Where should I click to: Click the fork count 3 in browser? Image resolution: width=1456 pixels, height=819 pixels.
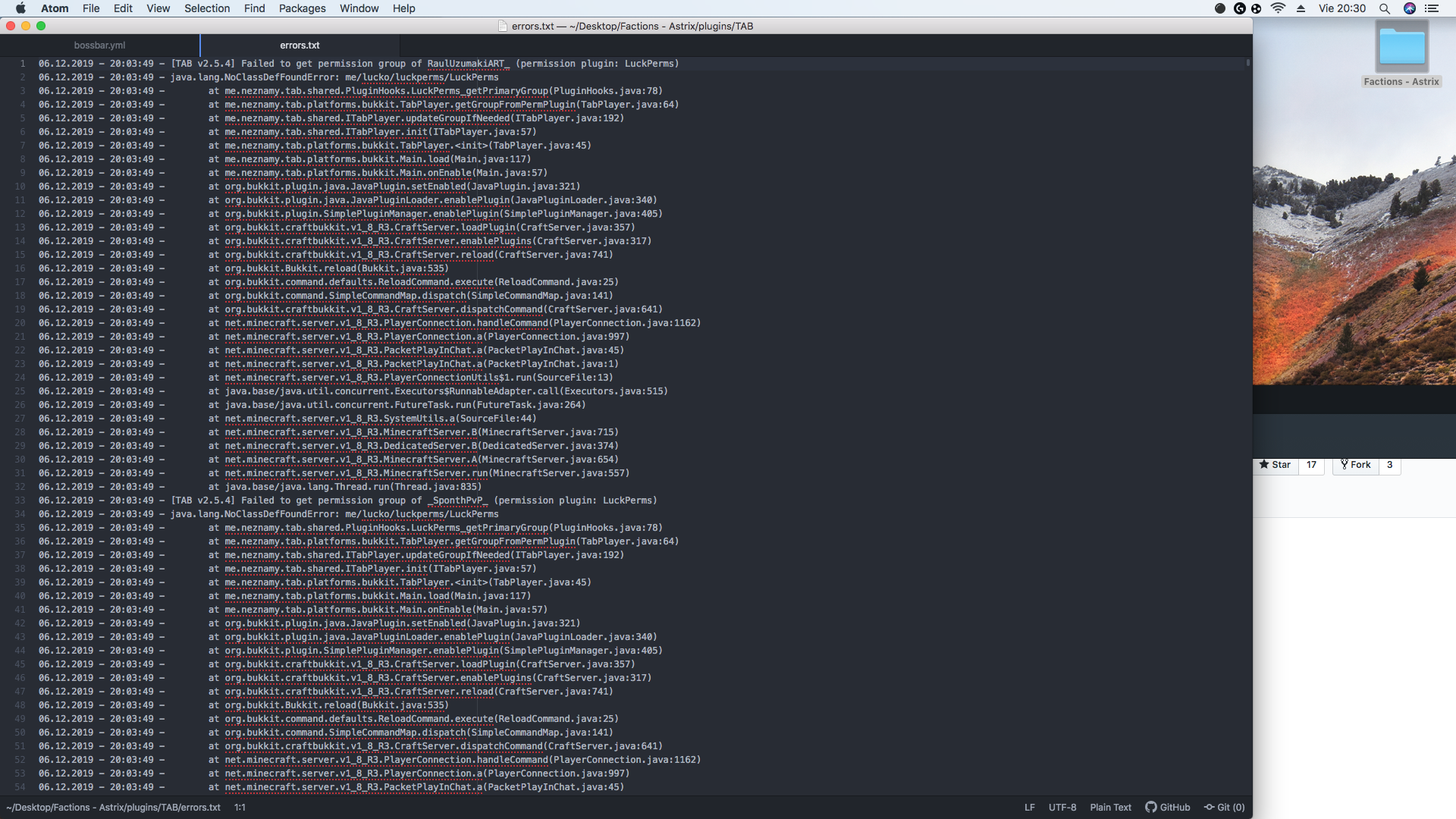1389,465
